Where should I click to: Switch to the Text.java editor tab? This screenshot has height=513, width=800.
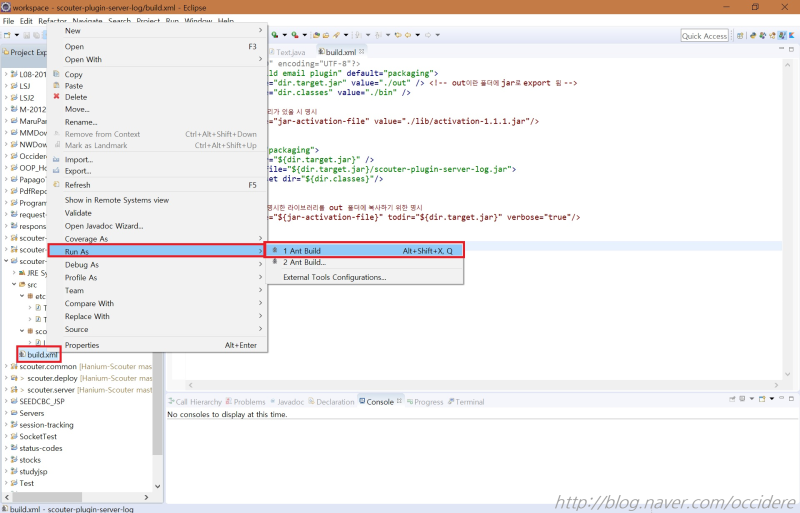[287, 52]
